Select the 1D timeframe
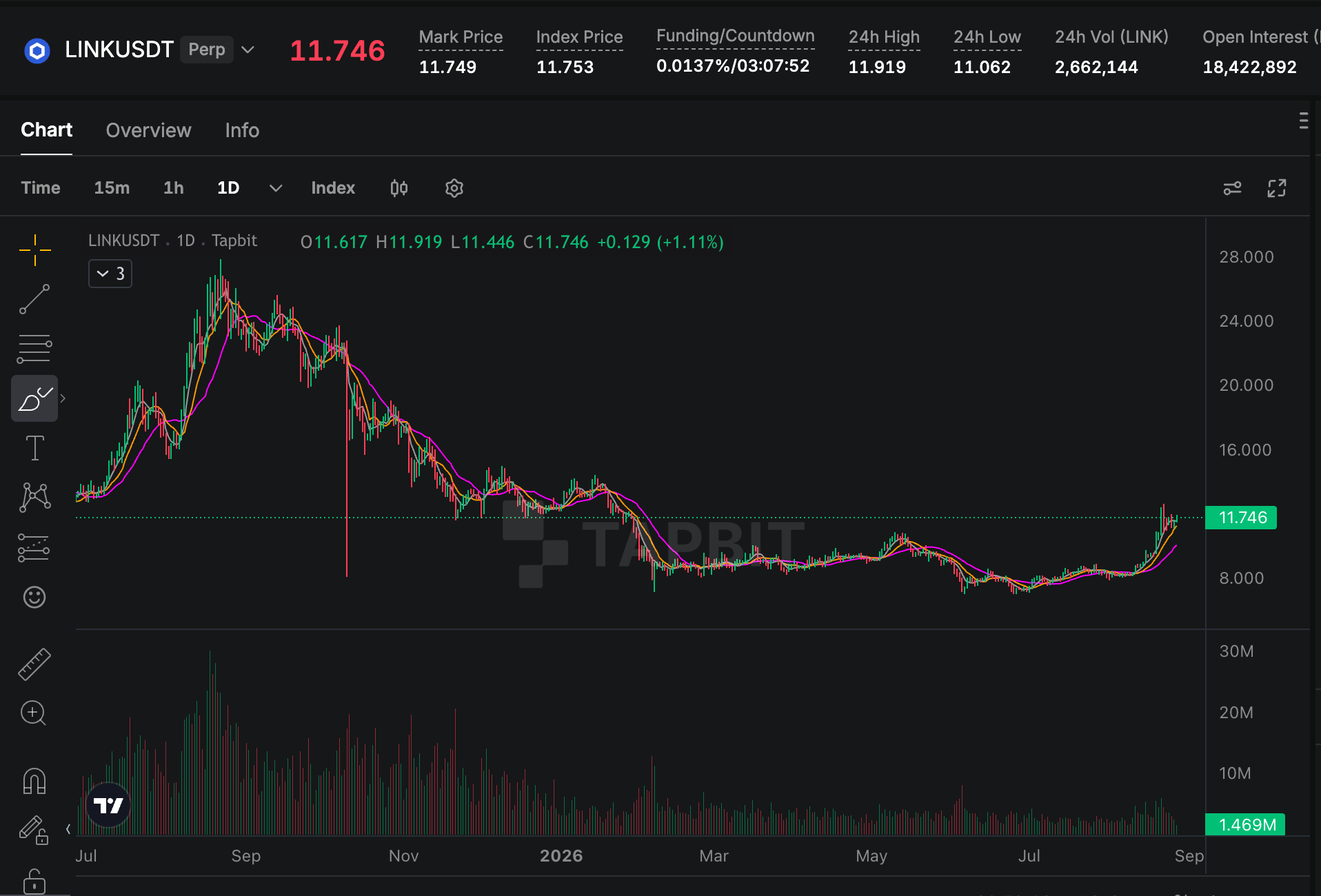Screen dimensions: 1321x896 tap(228, 188)
